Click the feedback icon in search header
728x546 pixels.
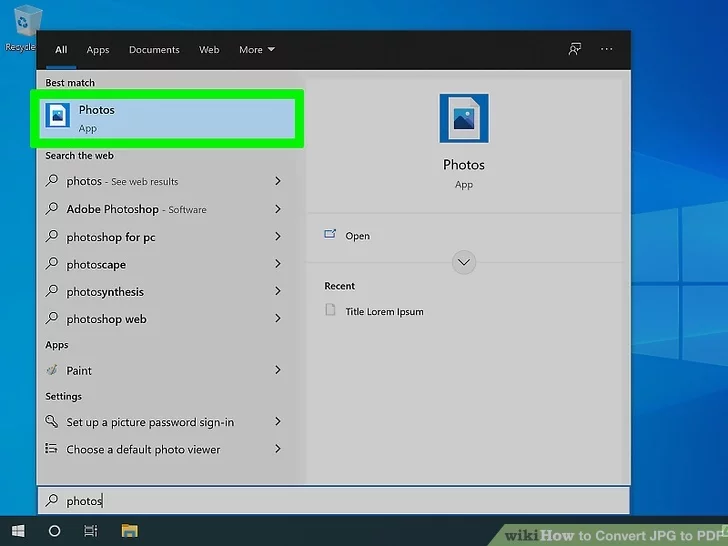coord(574,49)
